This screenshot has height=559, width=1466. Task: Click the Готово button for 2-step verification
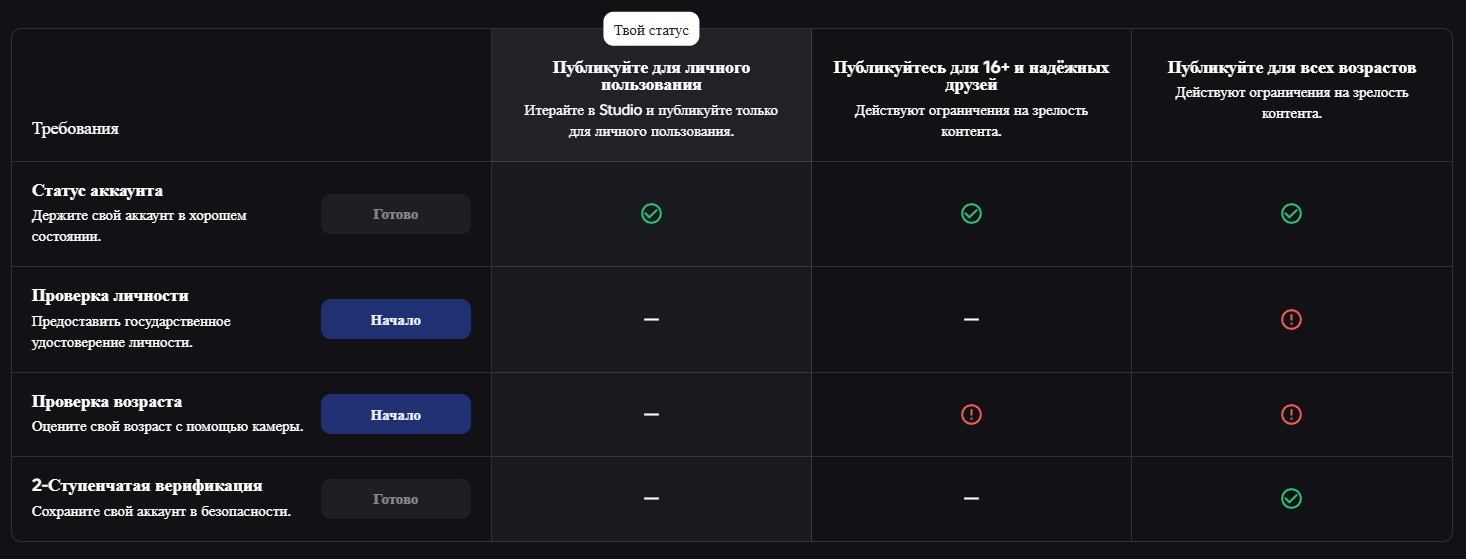coord(396,499)
